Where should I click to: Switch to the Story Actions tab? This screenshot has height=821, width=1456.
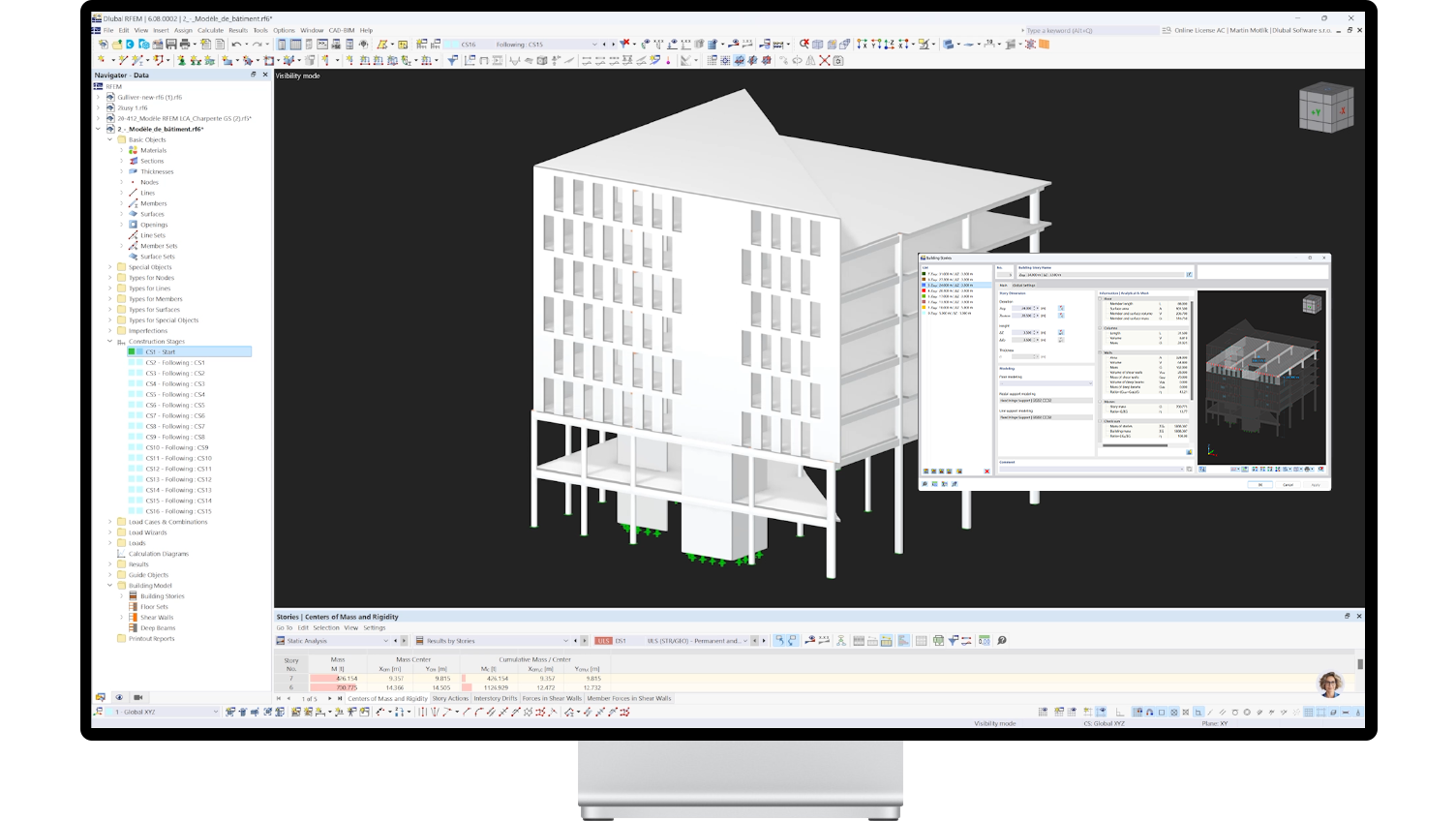coord(451,698)
